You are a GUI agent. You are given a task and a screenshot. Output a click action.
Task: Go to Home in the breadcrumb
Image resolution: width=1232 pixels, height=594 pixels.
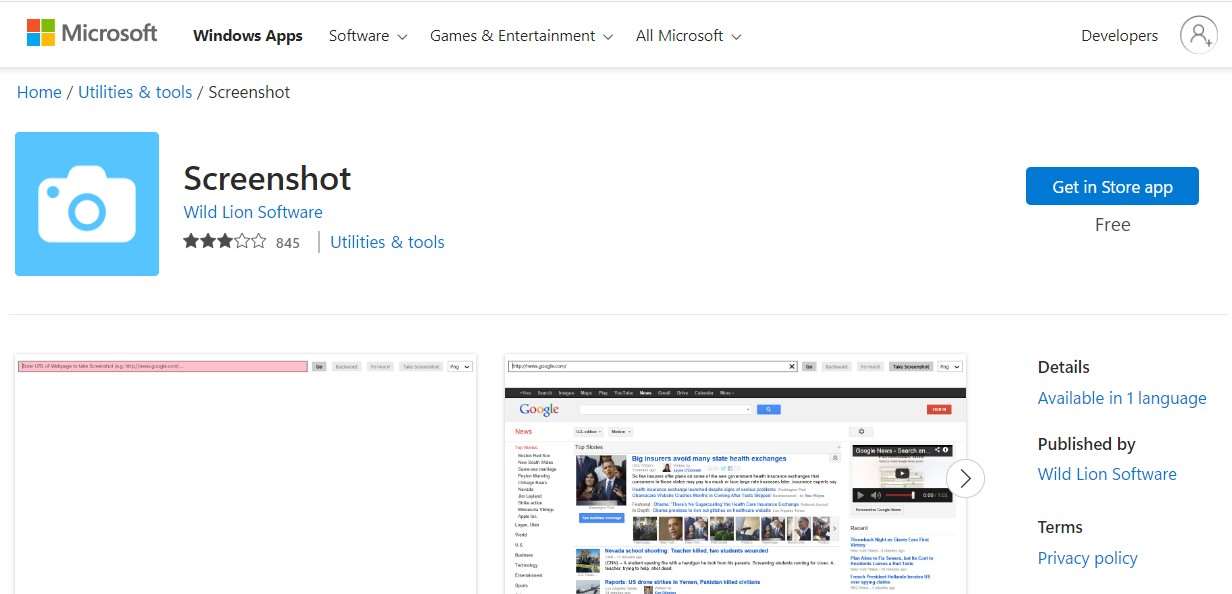coord(39,92)
